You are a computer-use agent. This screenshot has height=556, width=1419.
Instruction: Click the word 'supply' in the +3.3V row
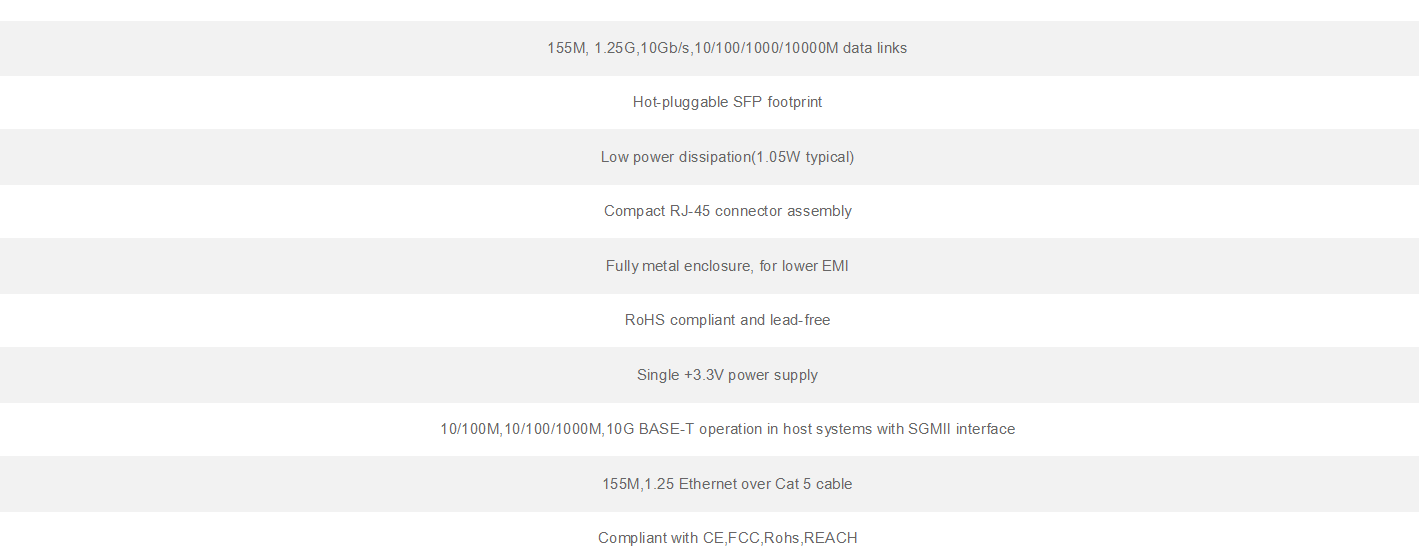click(x=796, y=375)
